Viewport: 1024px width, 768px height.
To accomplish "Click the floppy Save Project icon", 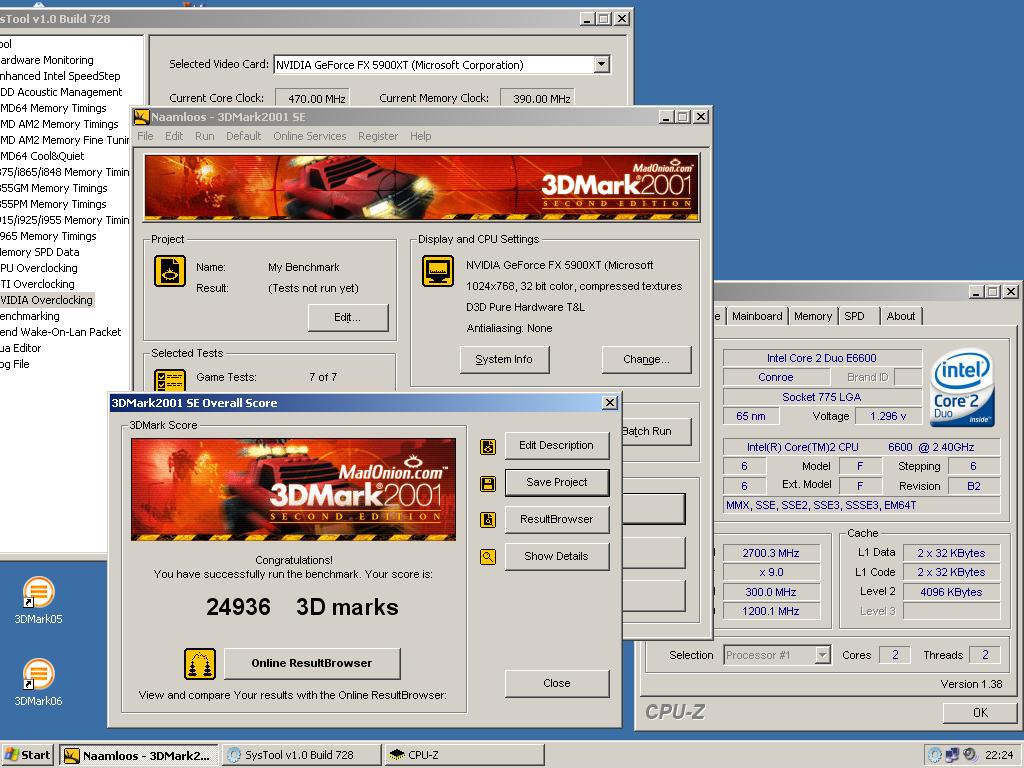I will pos(488,484).
